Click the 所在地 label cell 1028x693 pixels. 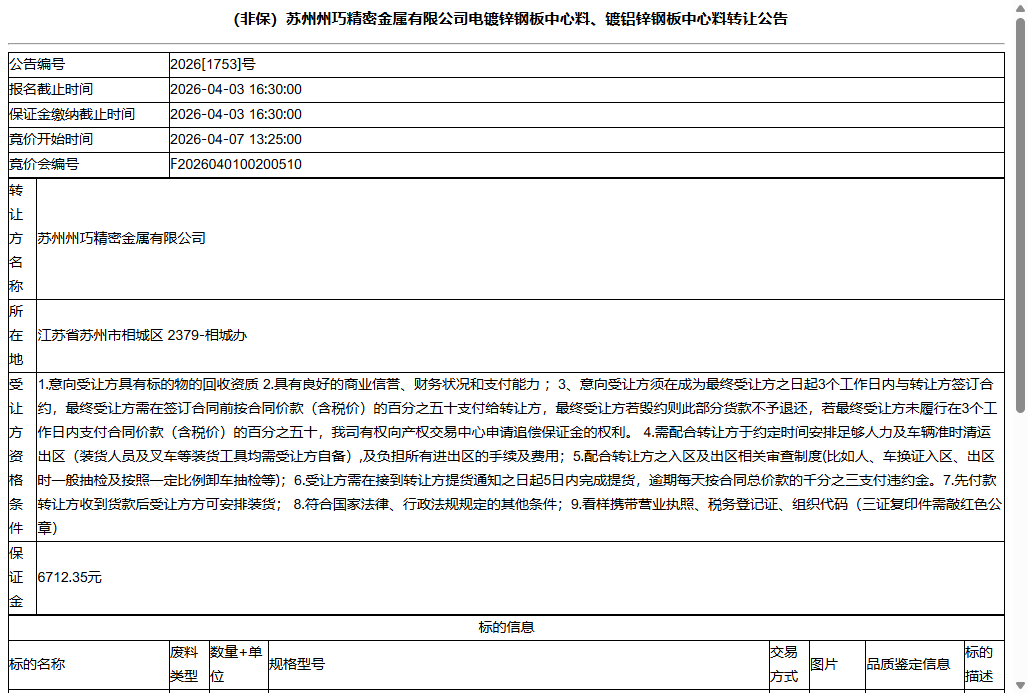pos(22,336)
